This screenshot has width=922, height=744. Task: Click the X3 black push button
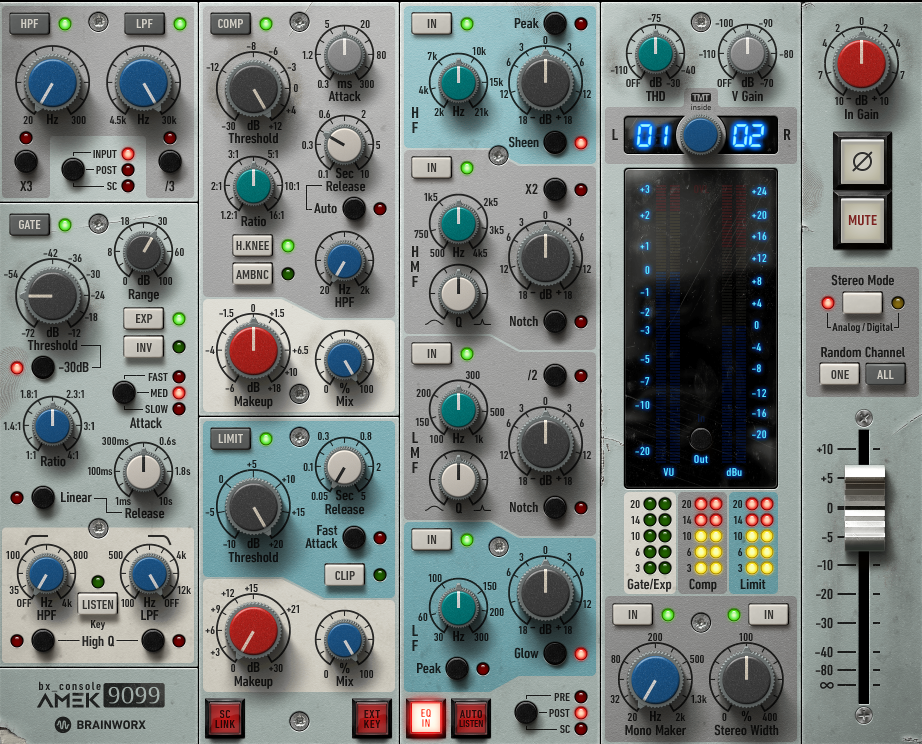pyautogui.click(x=26, y=161)
